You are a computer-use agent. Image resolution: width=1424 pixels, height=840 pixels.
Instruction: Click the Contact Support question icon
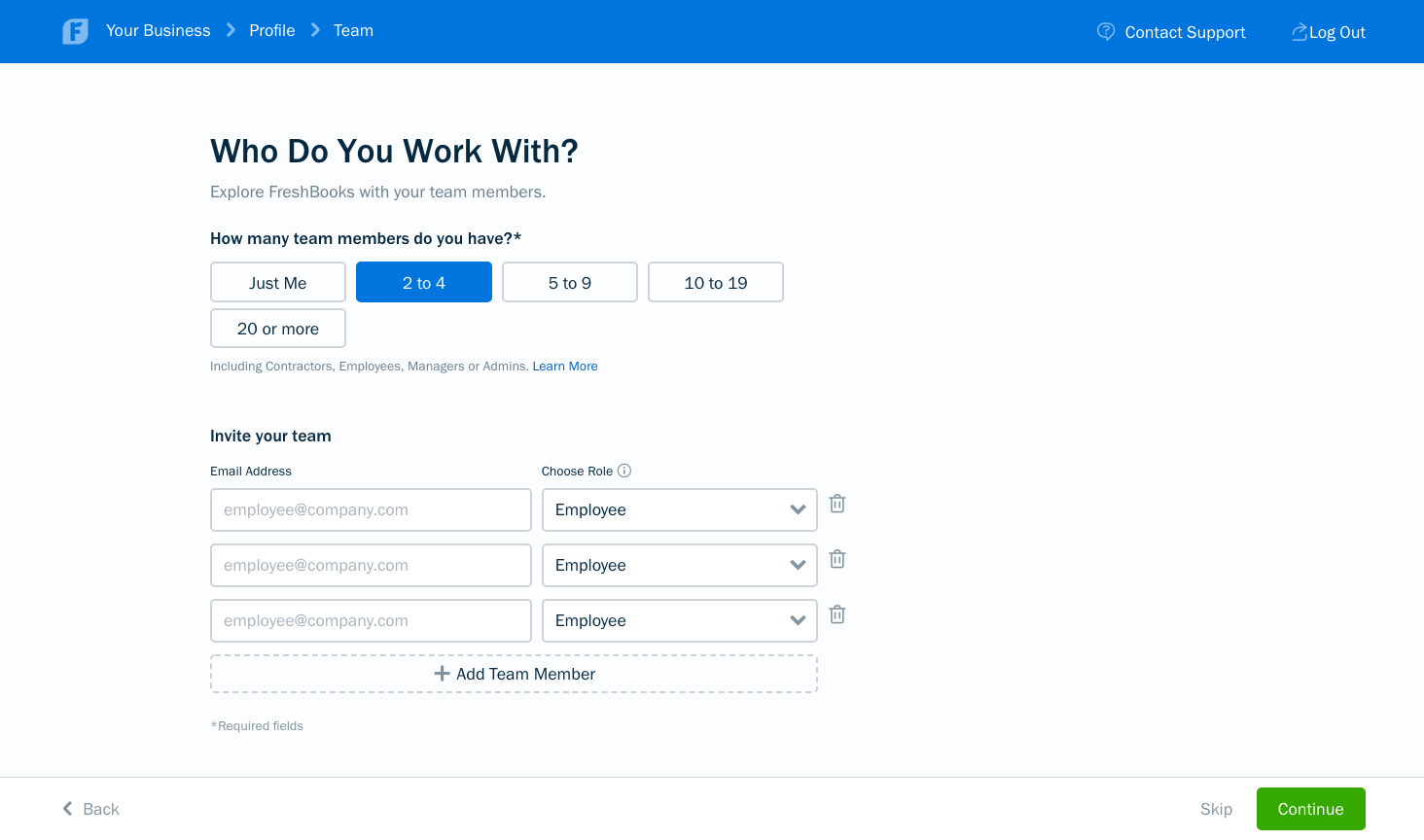tap(1106, 31)
